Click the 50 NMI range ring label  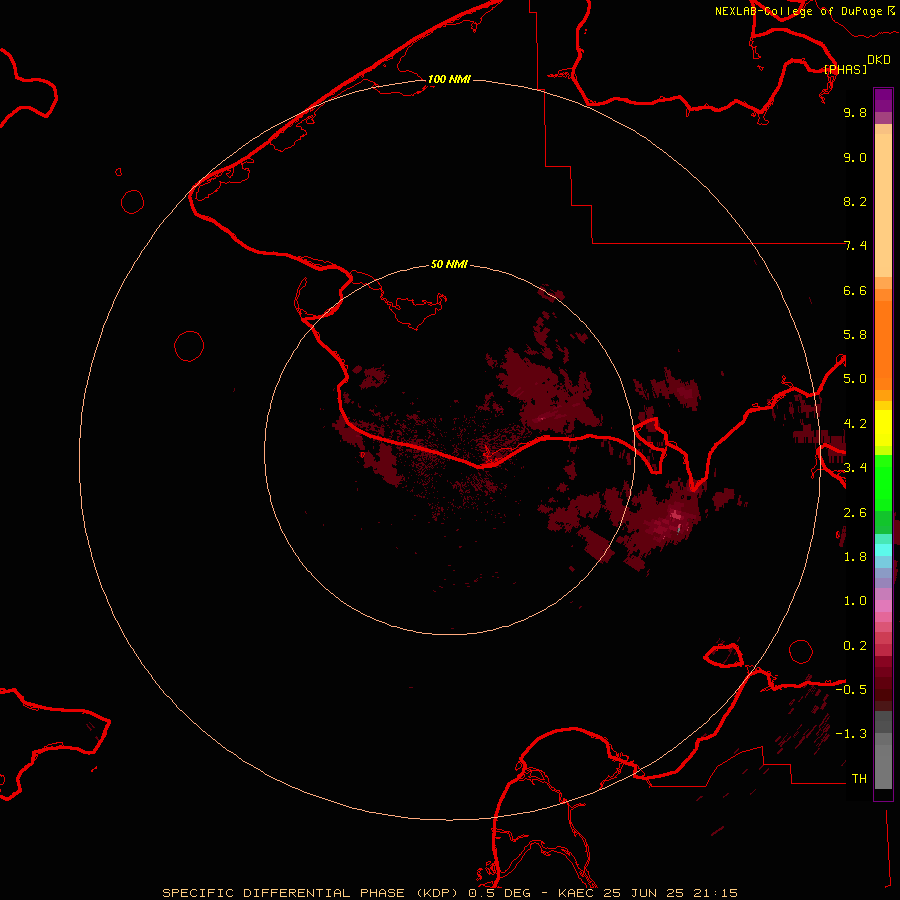449,264
